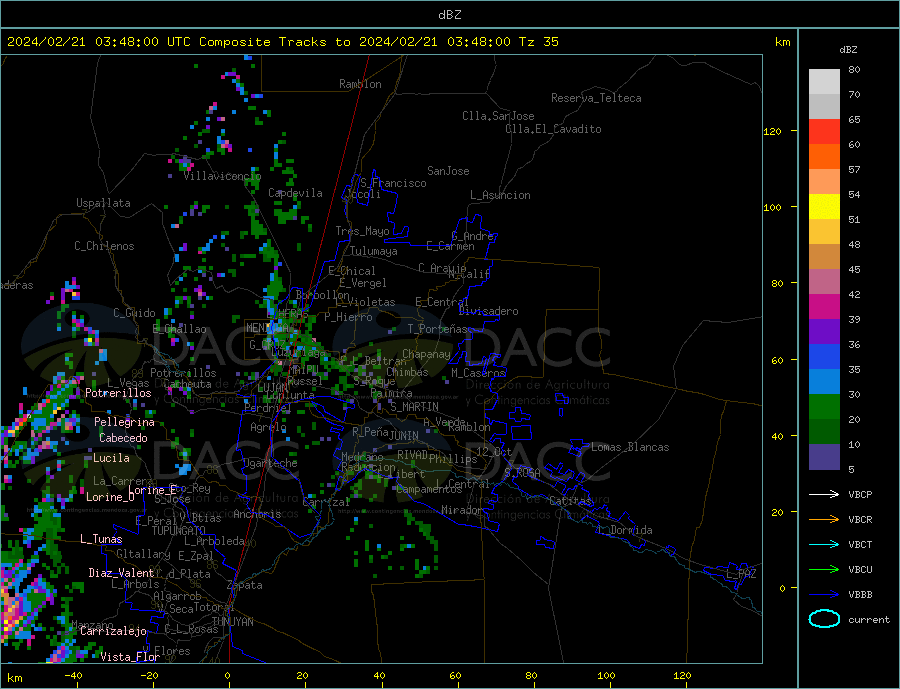Click the S_ROSA map label
The width and height of the screenshot is (900, 689).
coord(522,473)
